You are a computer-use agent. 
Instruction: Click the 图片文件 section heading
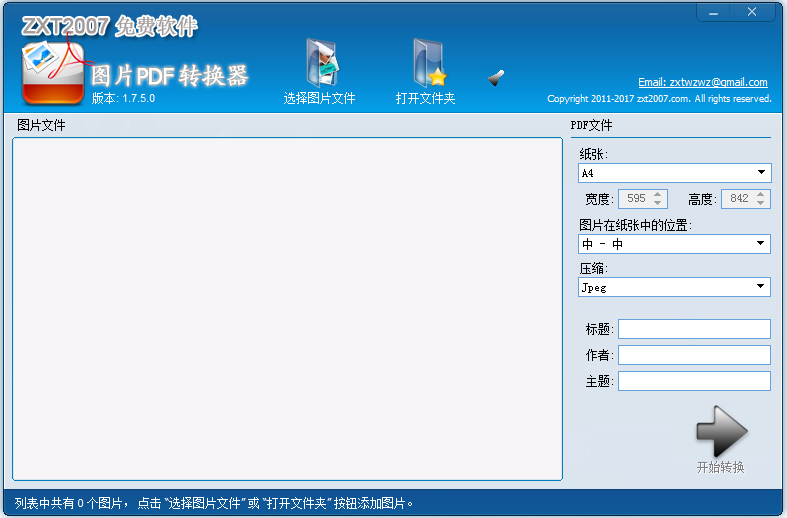pos(41,125)
